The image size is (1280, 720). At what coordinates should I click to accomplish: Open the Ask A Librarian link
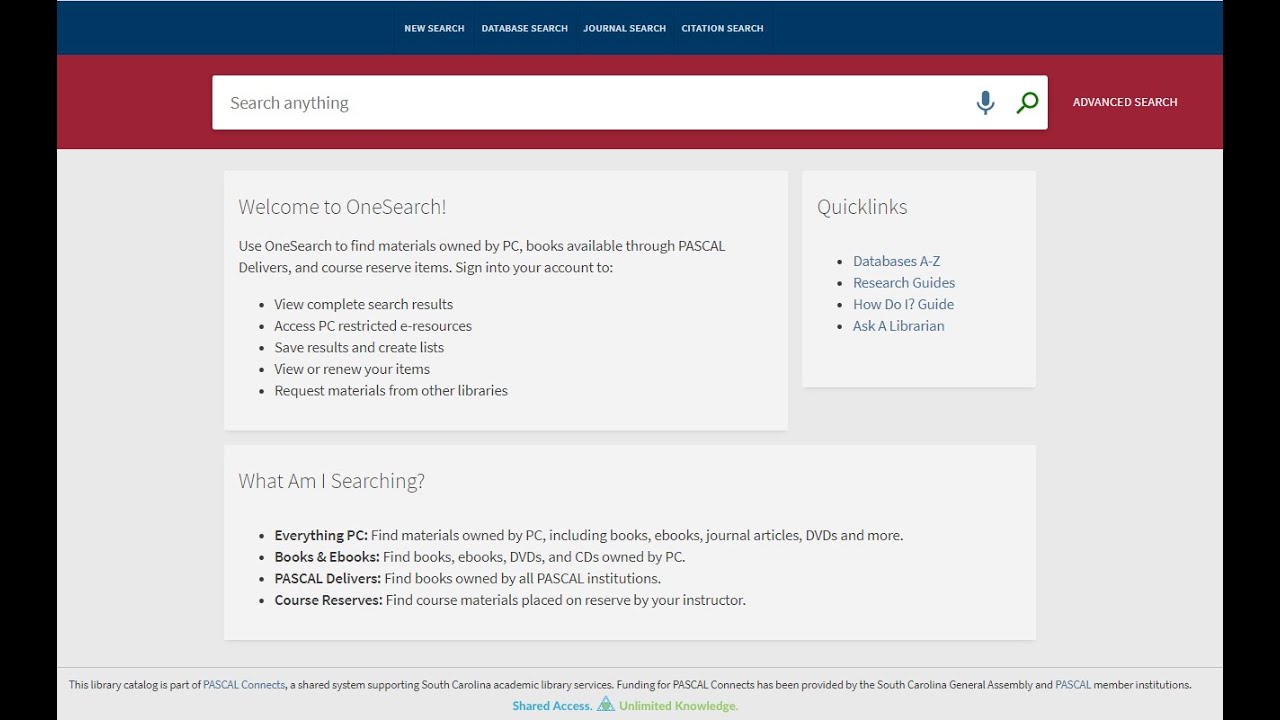point(898,326)
